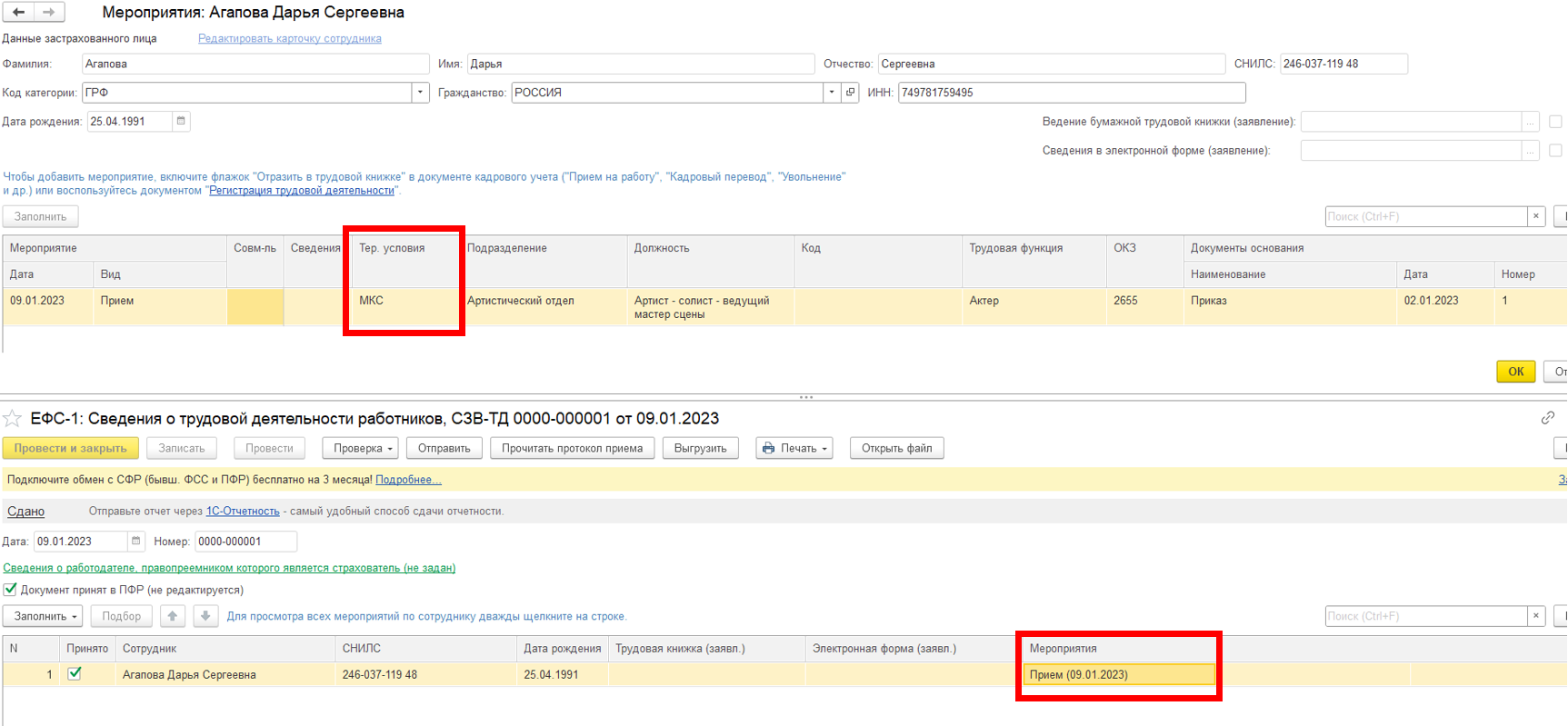Focus the СНИЛС input field

click(x=1343, y=64)
